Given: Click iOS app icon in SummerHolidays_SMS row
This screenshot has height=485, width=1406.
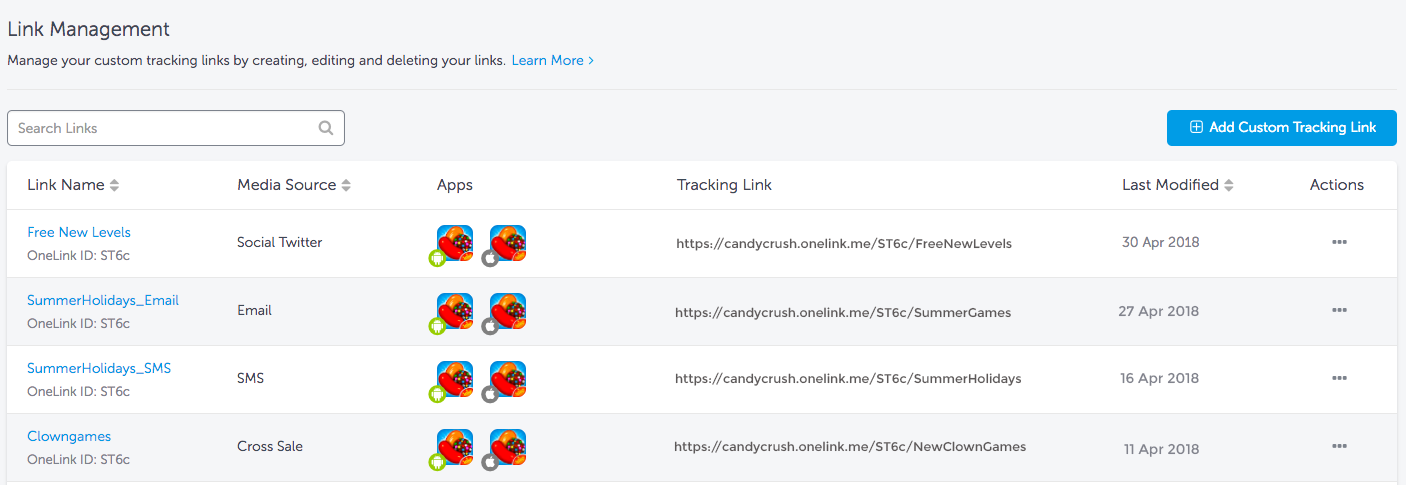Looking at the screenshot, I should (505, 379).
